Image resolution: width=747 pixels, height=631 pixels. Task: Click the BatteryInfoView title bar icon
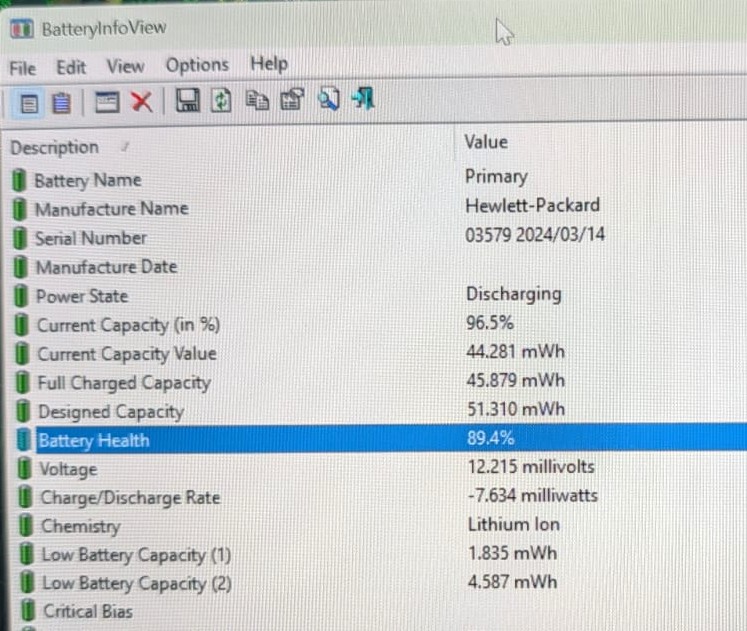click(x=22, y=29)
